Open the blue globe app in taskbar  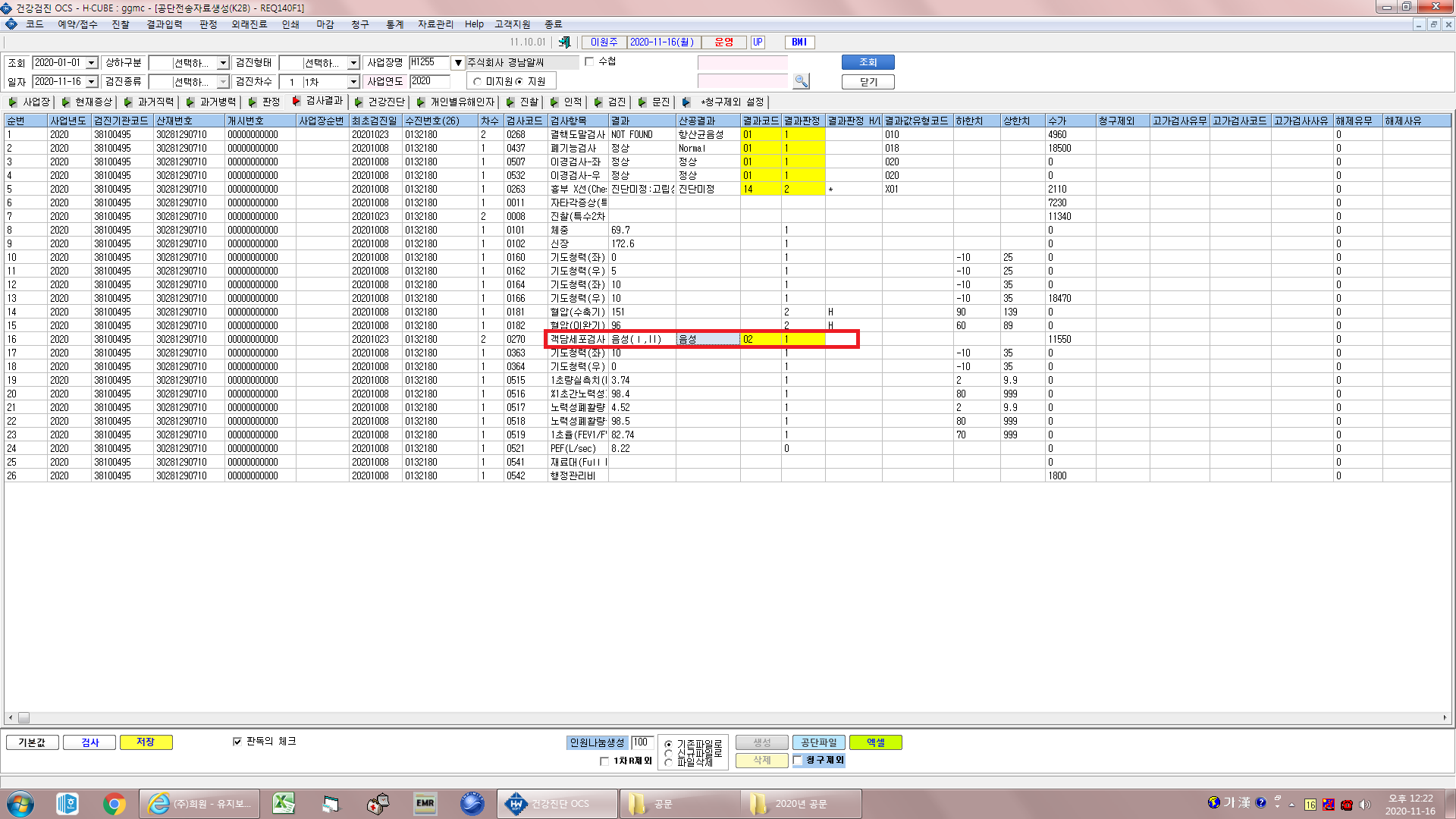pyautogui.click(x=472, y=804)
